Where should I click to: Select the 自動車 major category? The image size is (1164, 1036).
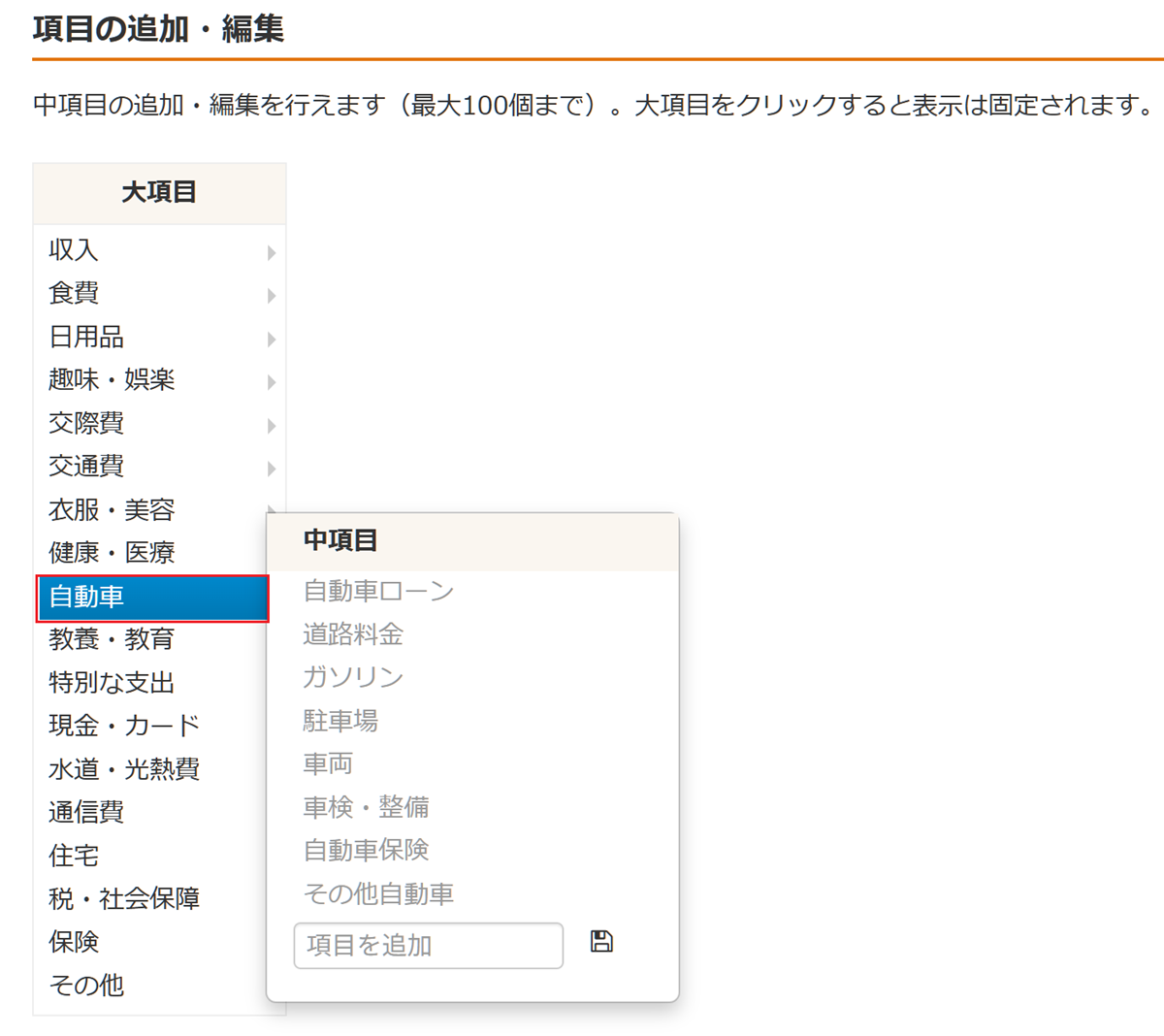[x=152, y=598]
